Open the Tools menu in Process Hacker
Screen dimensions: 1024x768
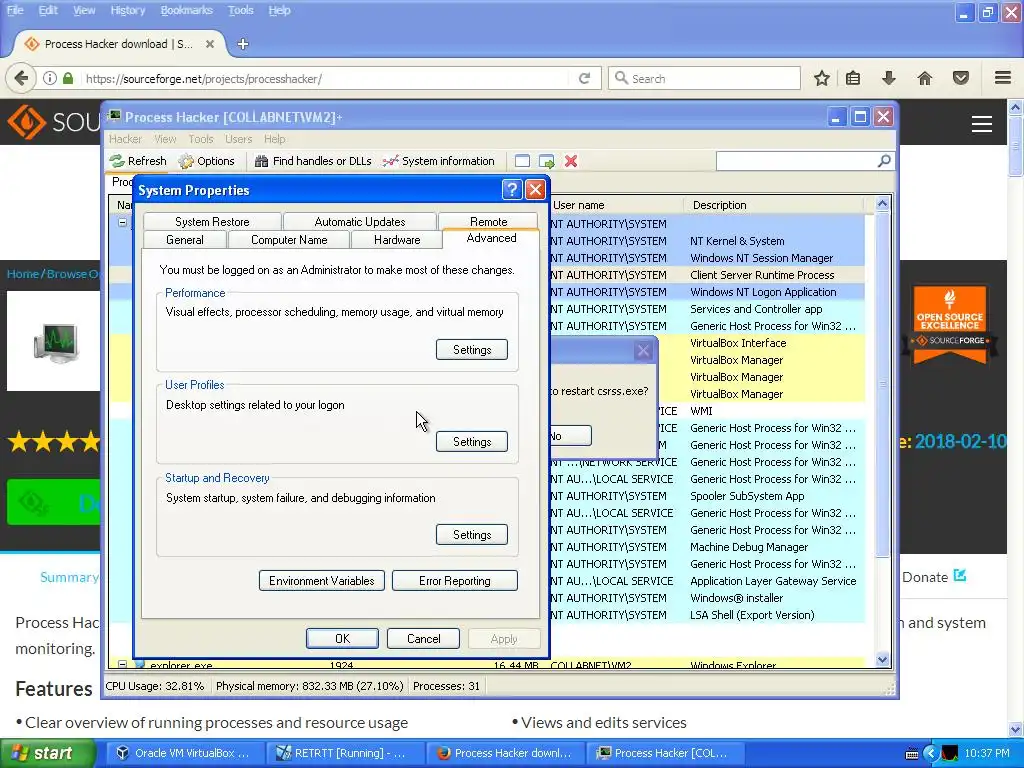pos(200,139)
